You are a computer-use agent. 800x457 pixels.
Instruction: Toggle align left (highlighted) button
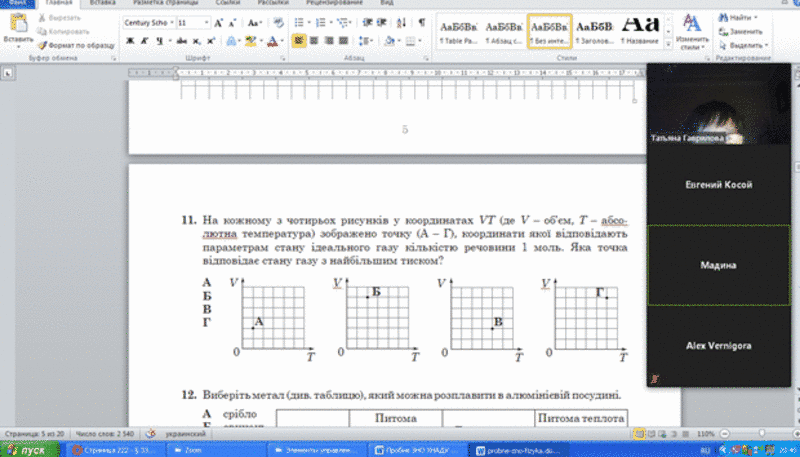[x=299, y=41]
